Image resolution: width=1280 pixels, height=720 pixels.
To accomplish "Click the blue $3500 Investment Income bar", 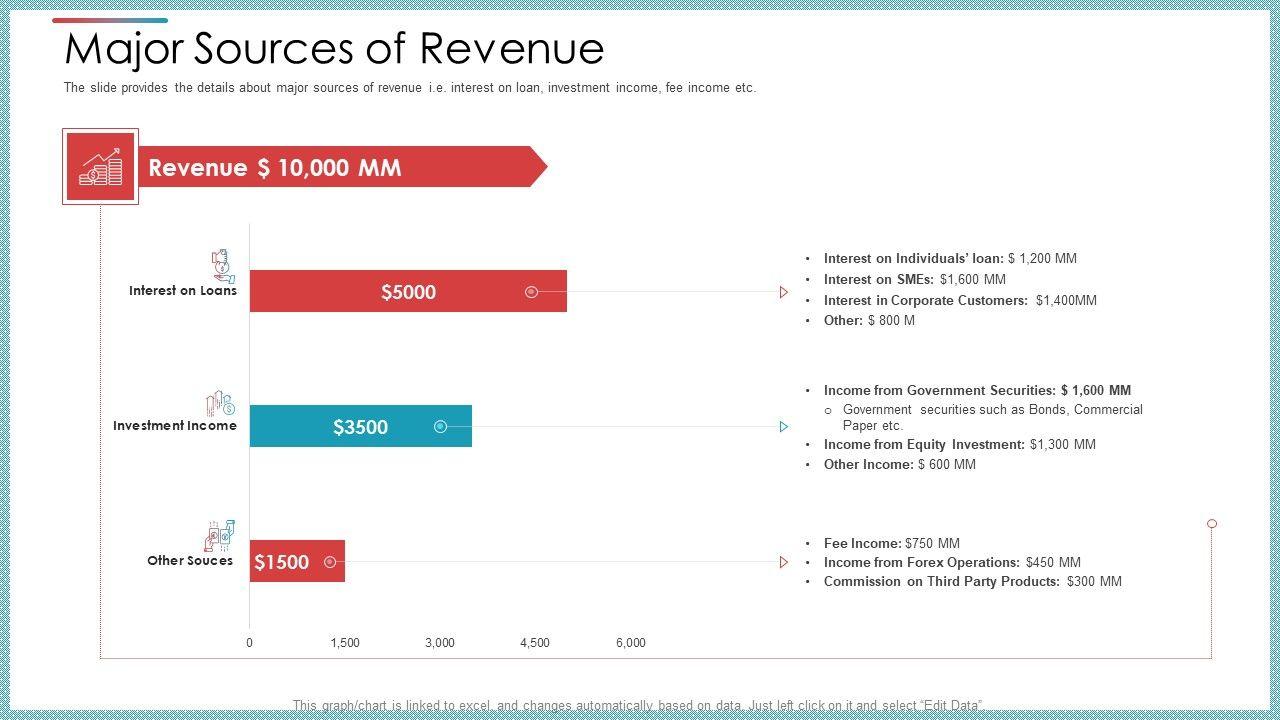I will point(360,427).
